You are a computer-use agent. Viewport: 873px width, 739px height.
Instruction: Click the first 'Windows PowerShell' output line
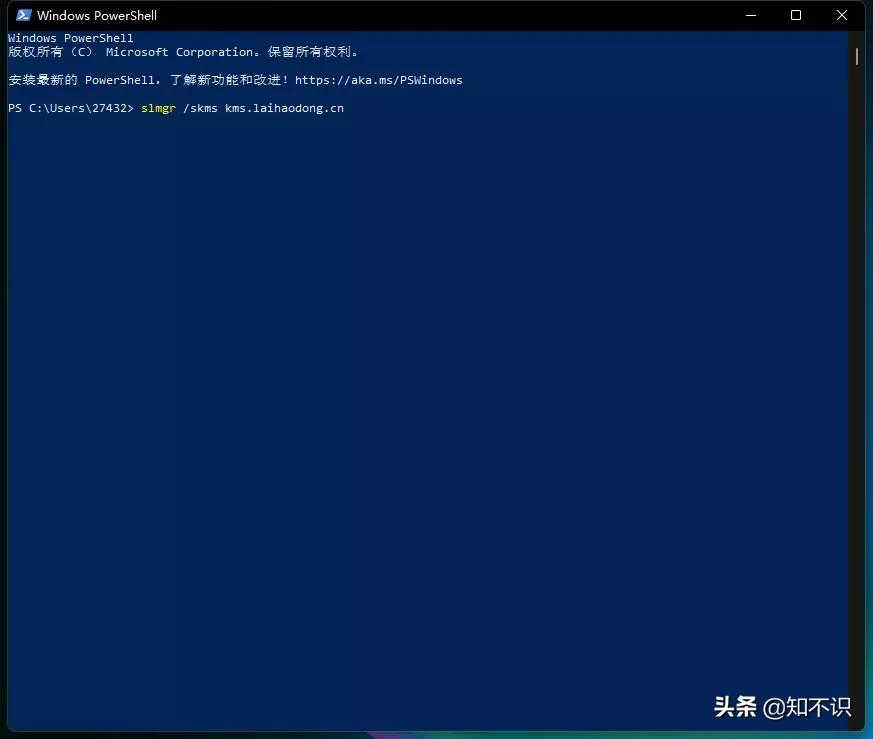tap(71, 38)
